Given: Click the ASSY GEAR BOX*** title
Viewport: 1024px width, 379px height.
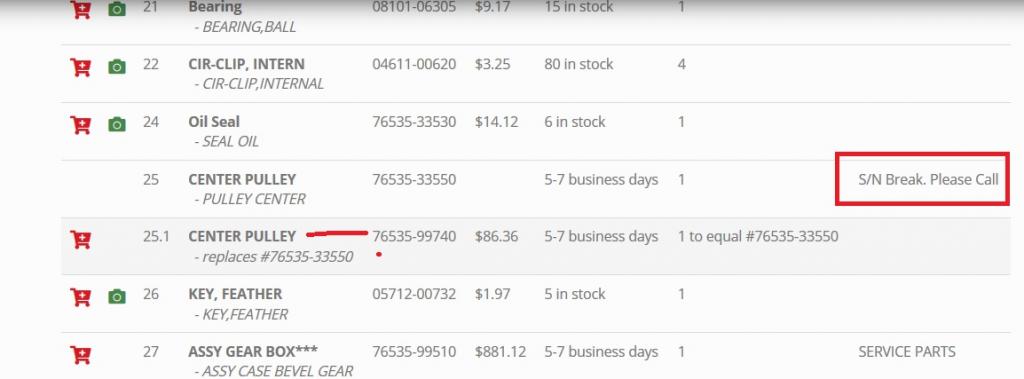Looking at the screenshot, I should click(x=253, y=351).
